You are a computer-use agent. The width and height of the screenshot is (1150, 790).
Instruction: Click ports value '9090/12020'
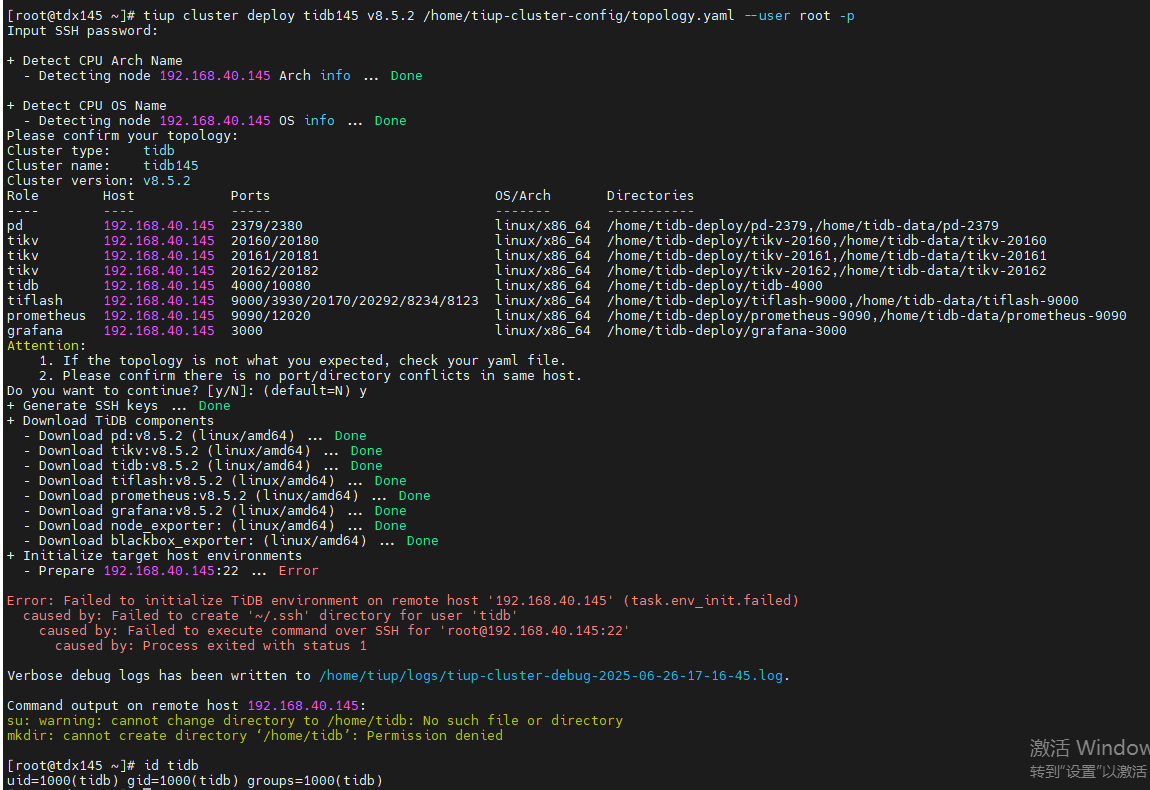271,316
